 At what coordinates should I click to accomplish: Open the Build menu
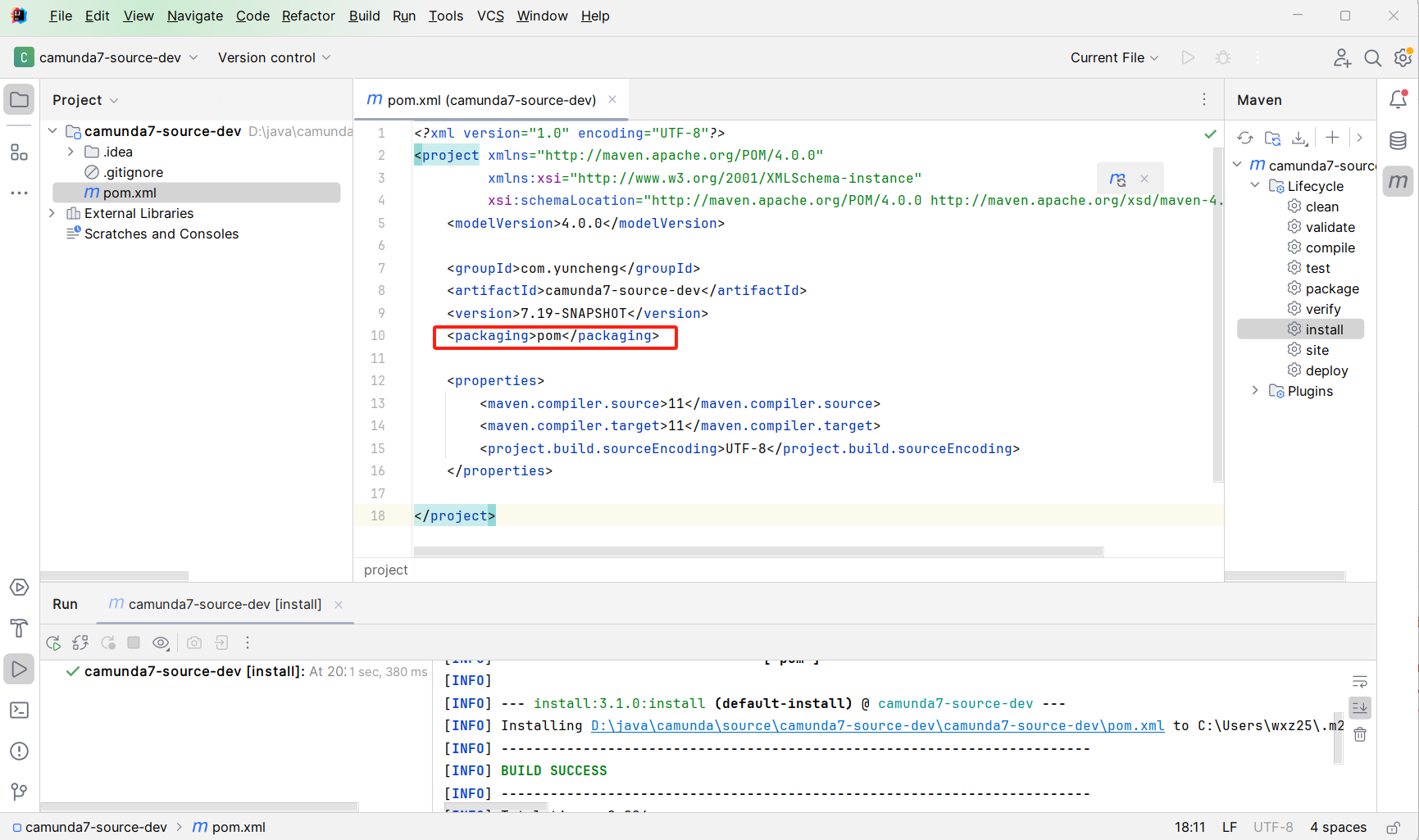364,16
